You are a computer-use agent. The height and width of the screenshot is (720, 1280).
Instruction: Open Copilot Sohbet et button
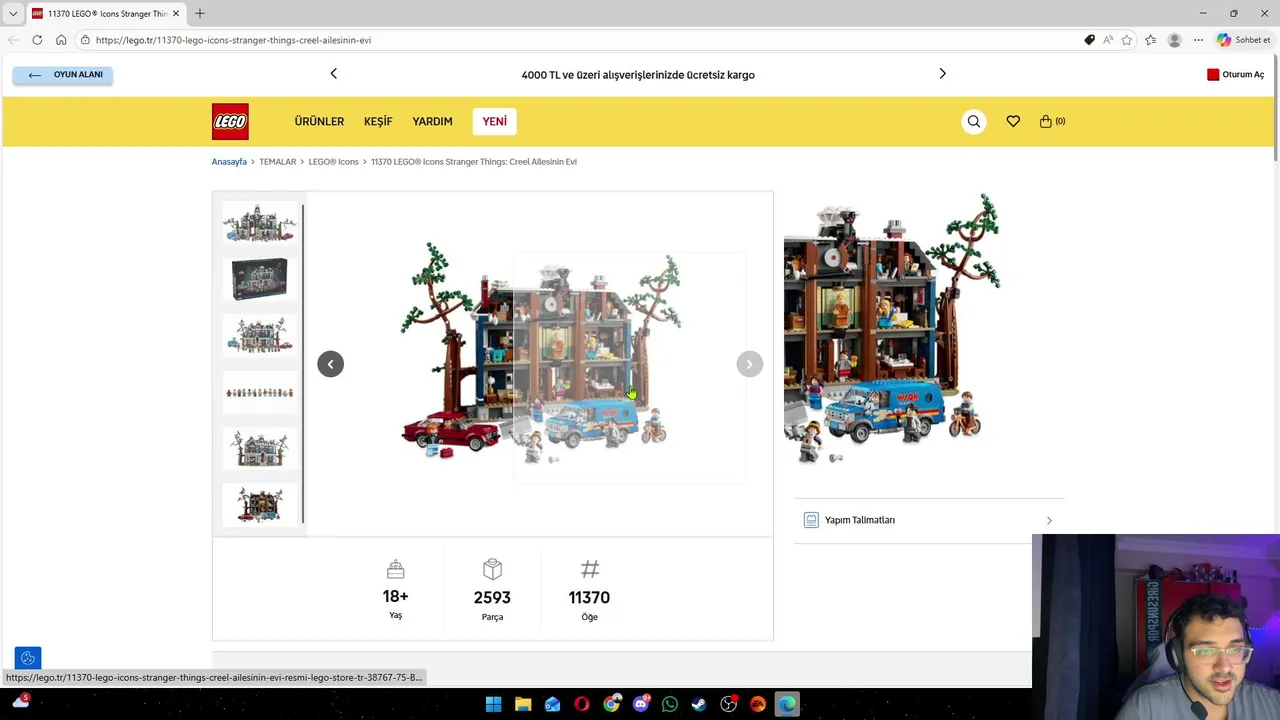[x=1244, y=40]
